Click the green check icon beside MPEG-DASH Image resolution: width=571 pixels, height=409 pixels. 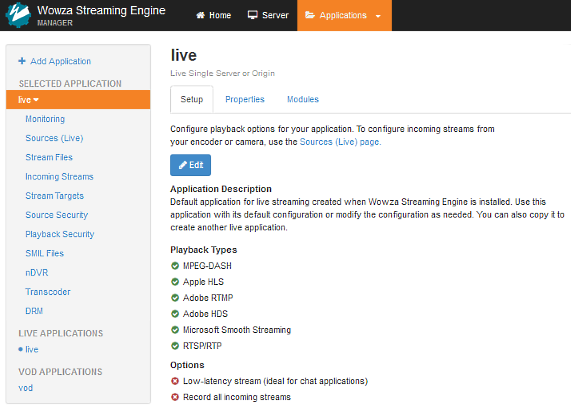(x=175, y=266)
